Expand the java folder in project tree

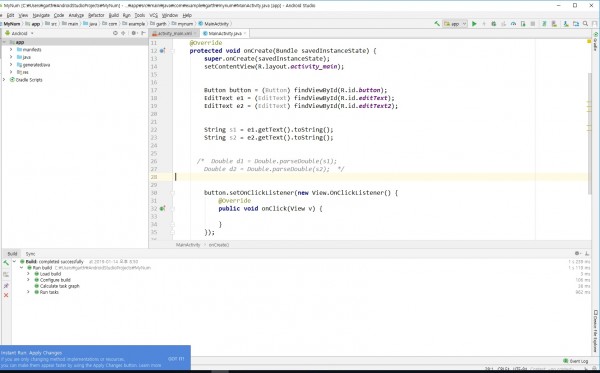11,57
